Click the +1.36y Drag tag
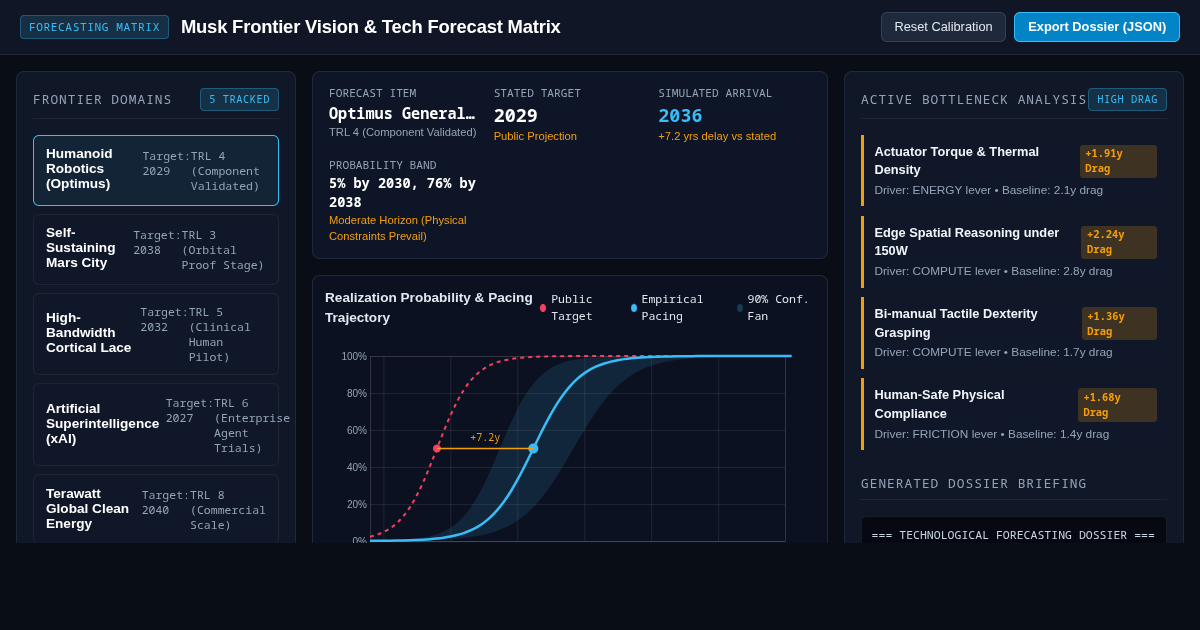Image resolution: width=1200 pixels, height=630 pixels. coord(1119,323)
